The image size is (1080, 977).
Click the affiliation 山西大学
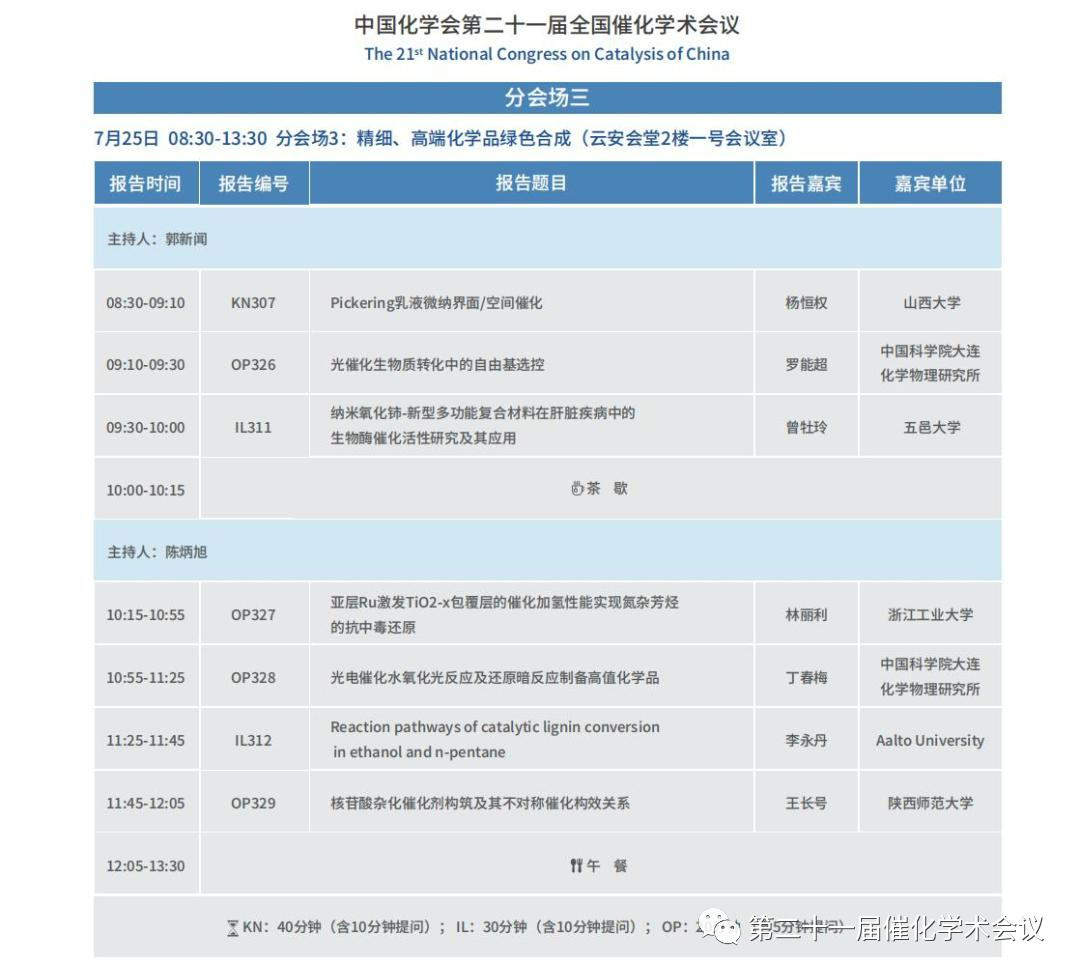(x=931, y=302)
